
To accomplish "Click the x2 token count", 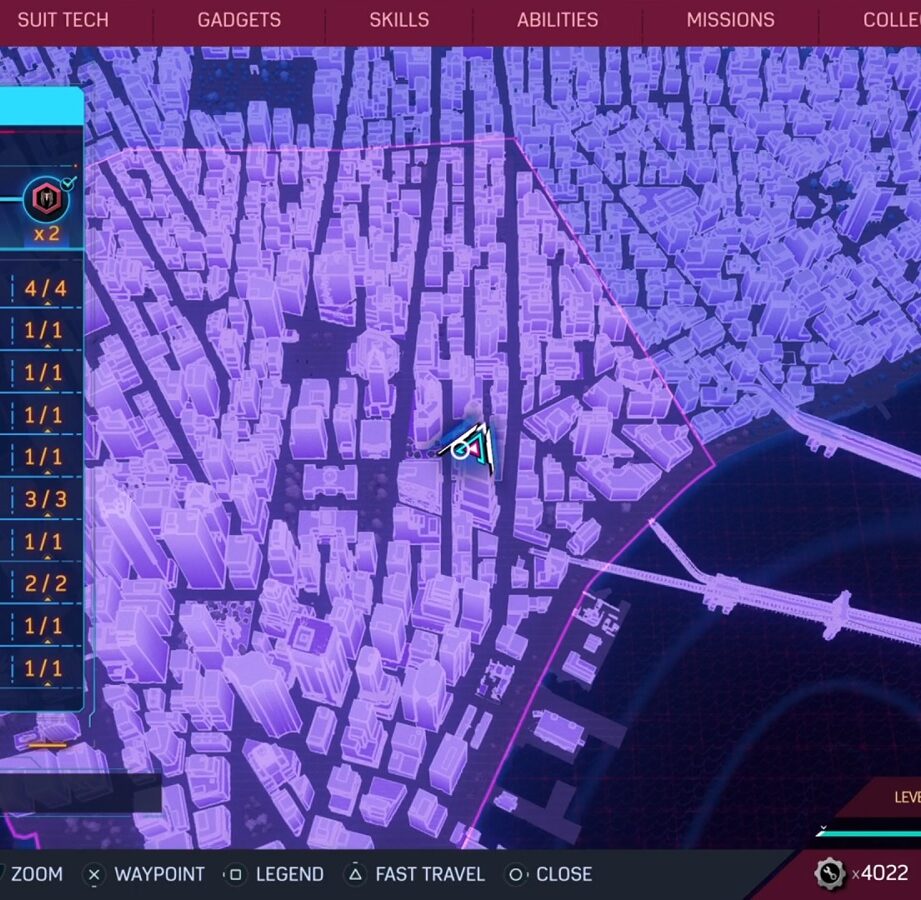I will (x=47, y=234).
